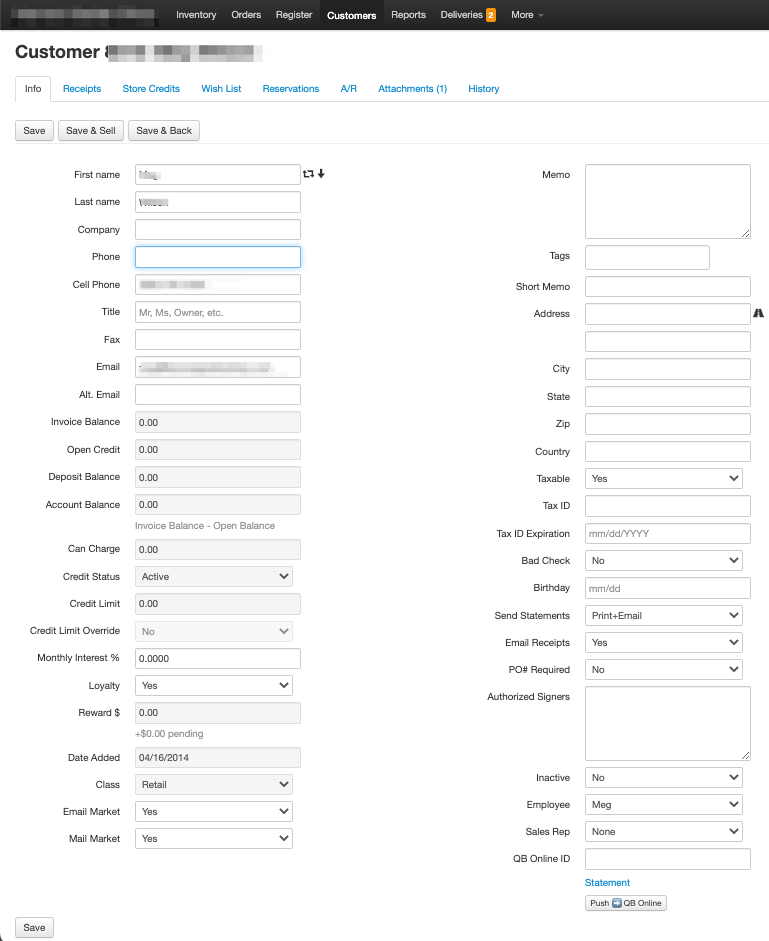Click the road map icon next to Address
The width and height of the screenshot is (769, 941).
[x=759, y=314]
